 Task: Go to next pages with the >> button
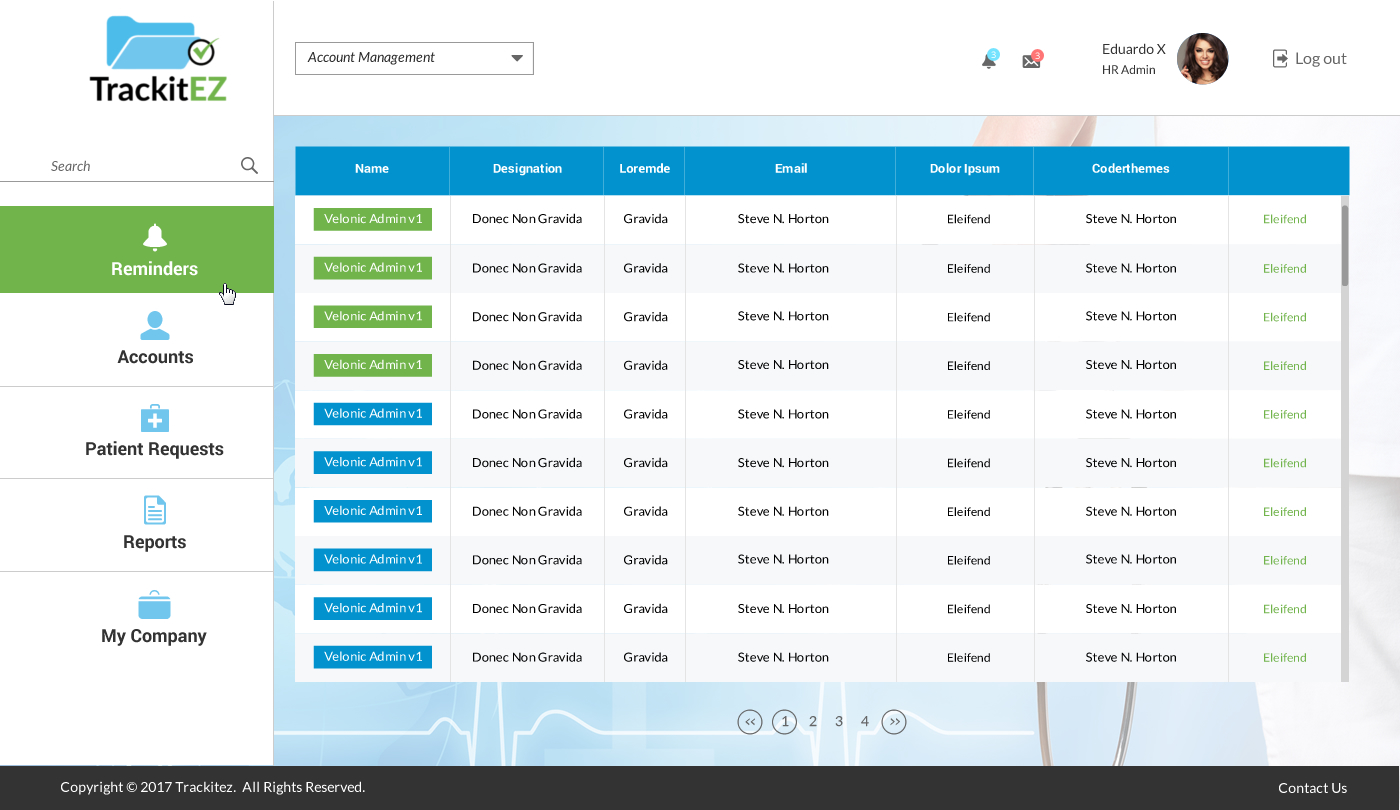(x=894, y=721)
